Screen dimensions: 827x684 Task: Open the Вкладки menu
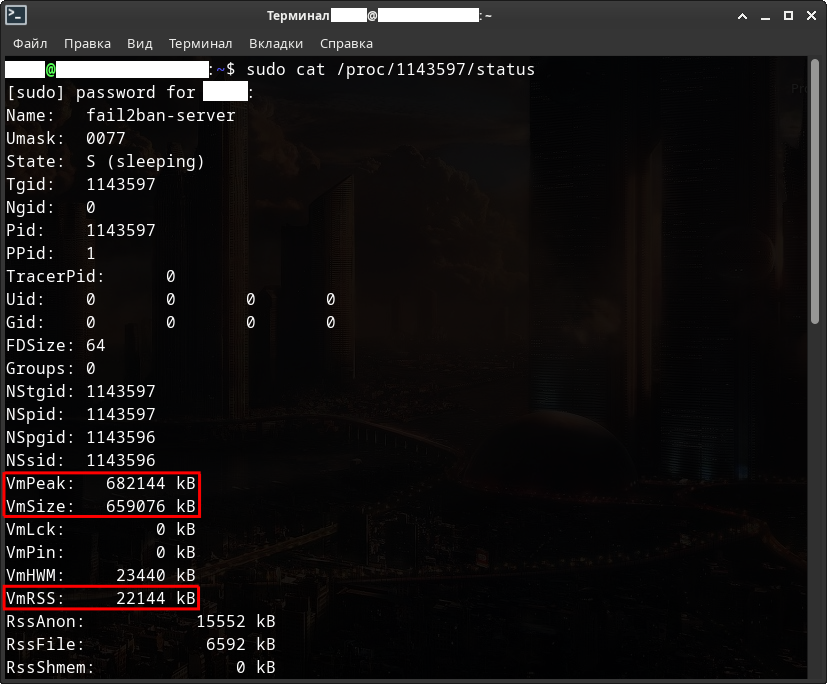(276, 44)
